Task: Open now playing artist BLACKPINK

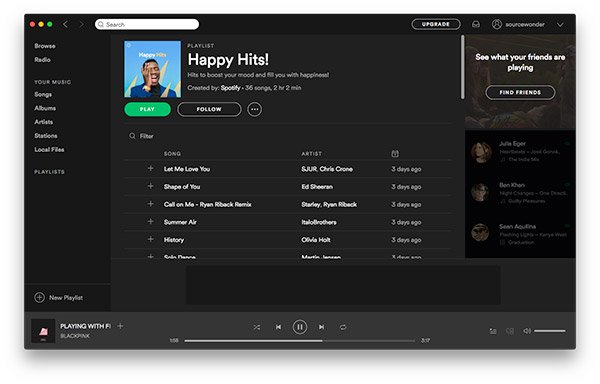Action: [x=75, y=336]
